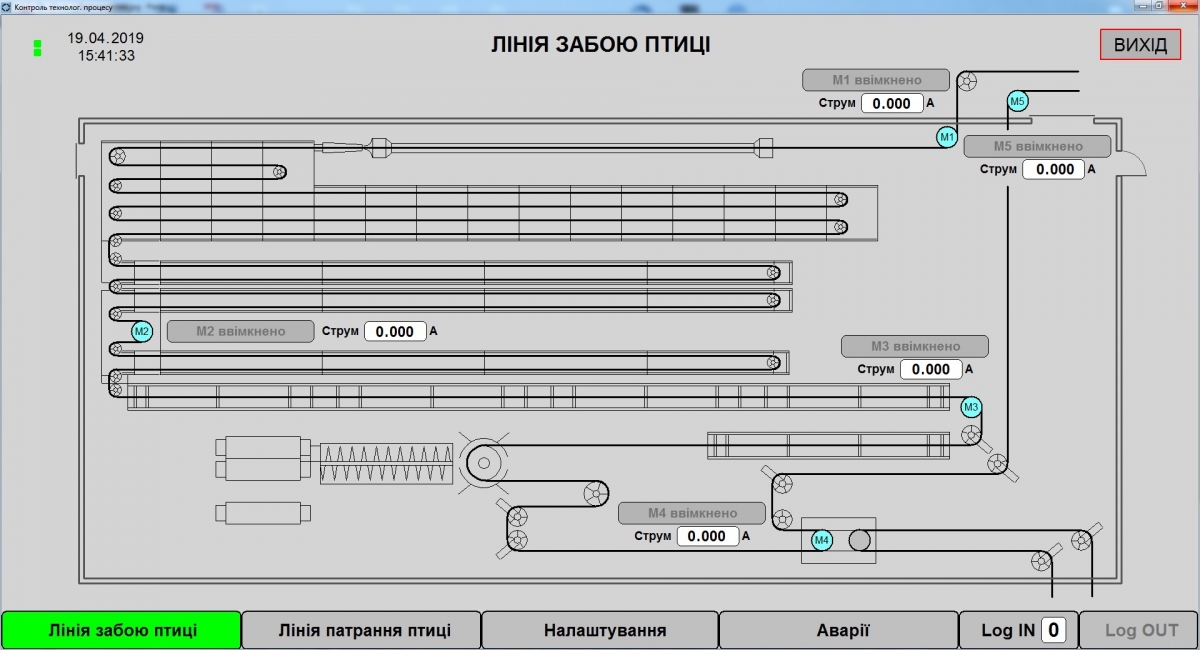Toggle the M1 ввімкнено button
This screenshot has width=1200, height=650.
876,80
